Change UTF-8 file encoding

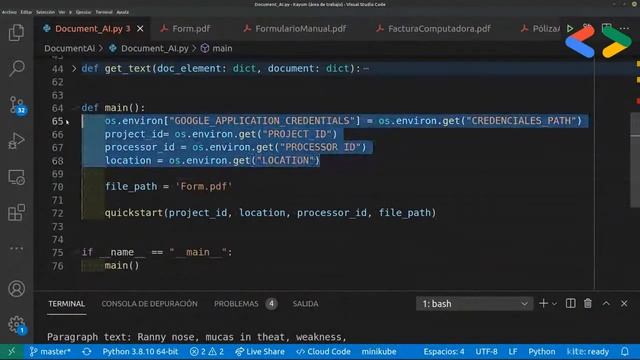coord(486,351)
